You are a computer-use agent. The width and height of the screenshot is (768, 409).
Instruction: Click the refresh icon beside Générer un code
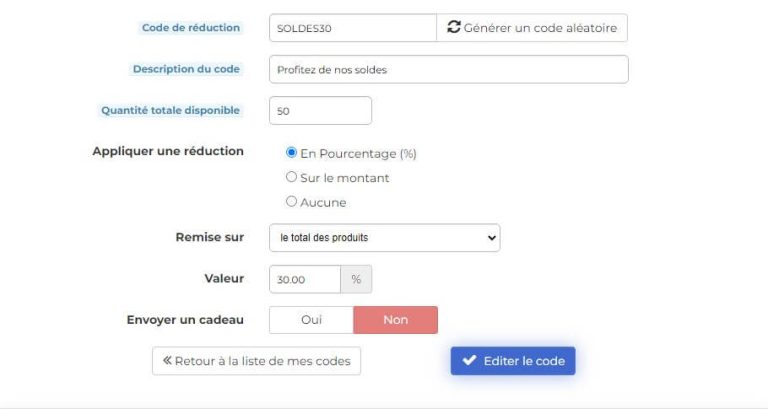[454, 28]
